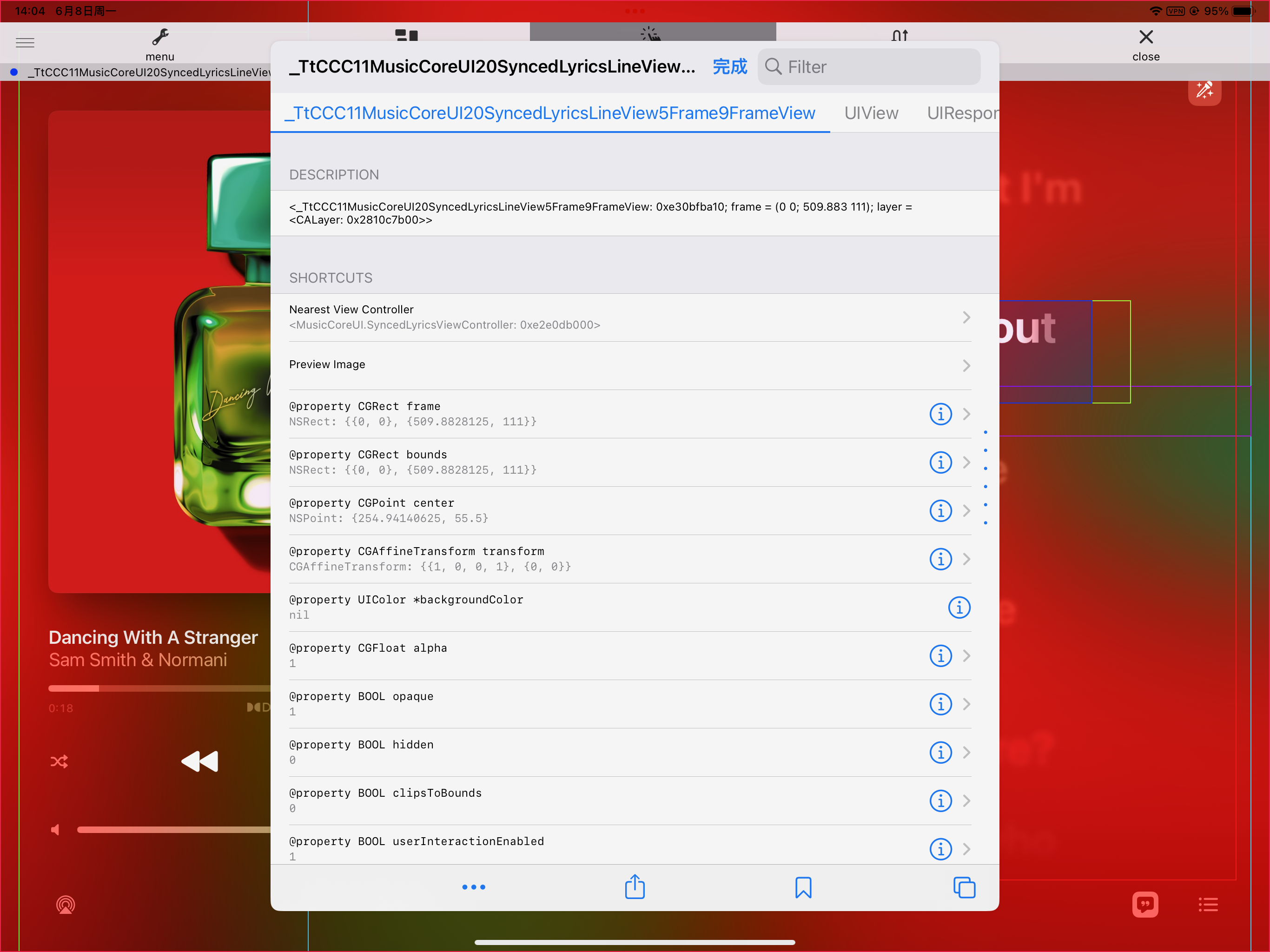Viewport: 1270px width, 952px height.
Task: Select the description text row
Action: click(x=635, y=213)
